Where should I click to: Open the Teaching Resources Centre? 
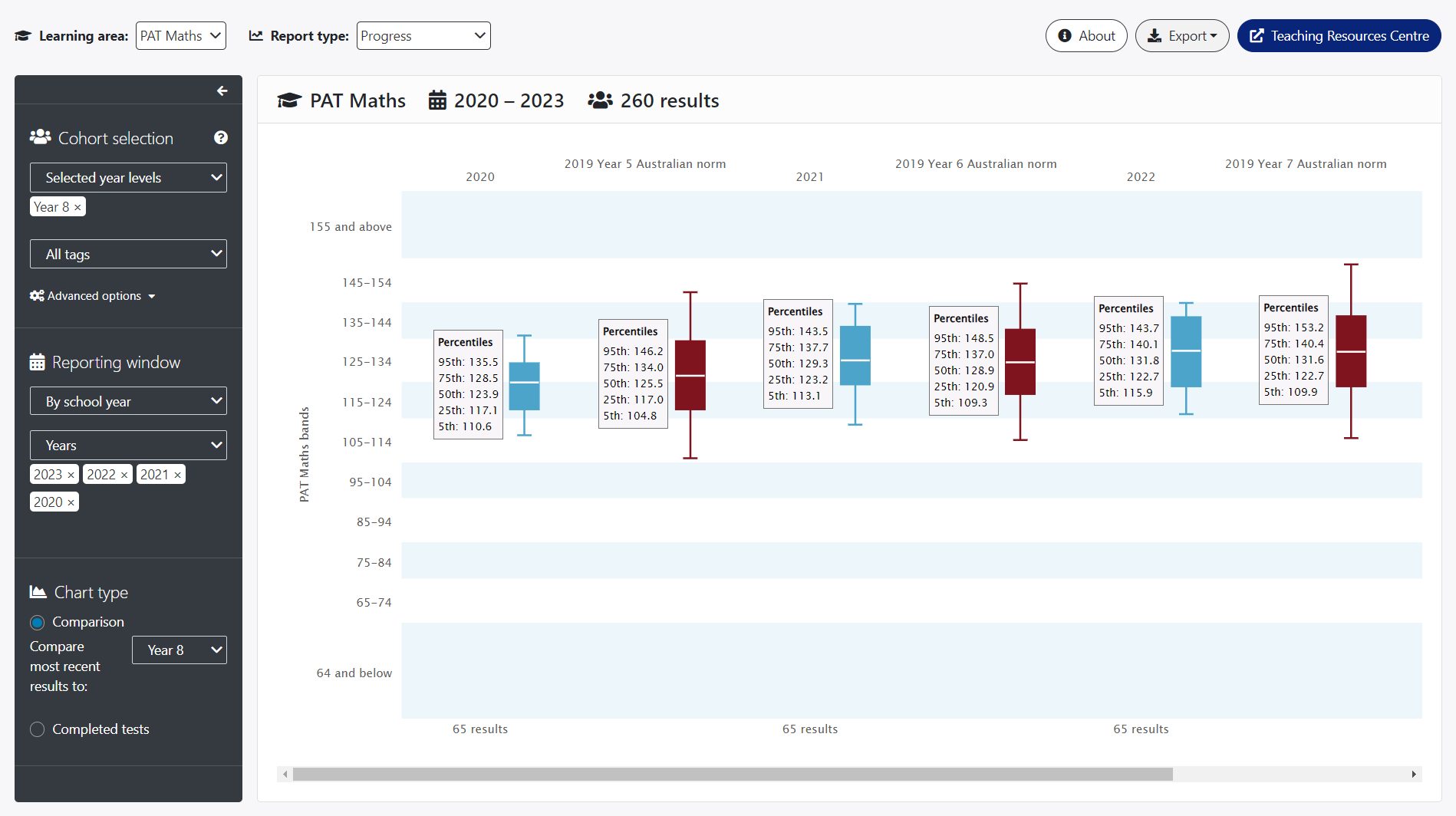1339,36
